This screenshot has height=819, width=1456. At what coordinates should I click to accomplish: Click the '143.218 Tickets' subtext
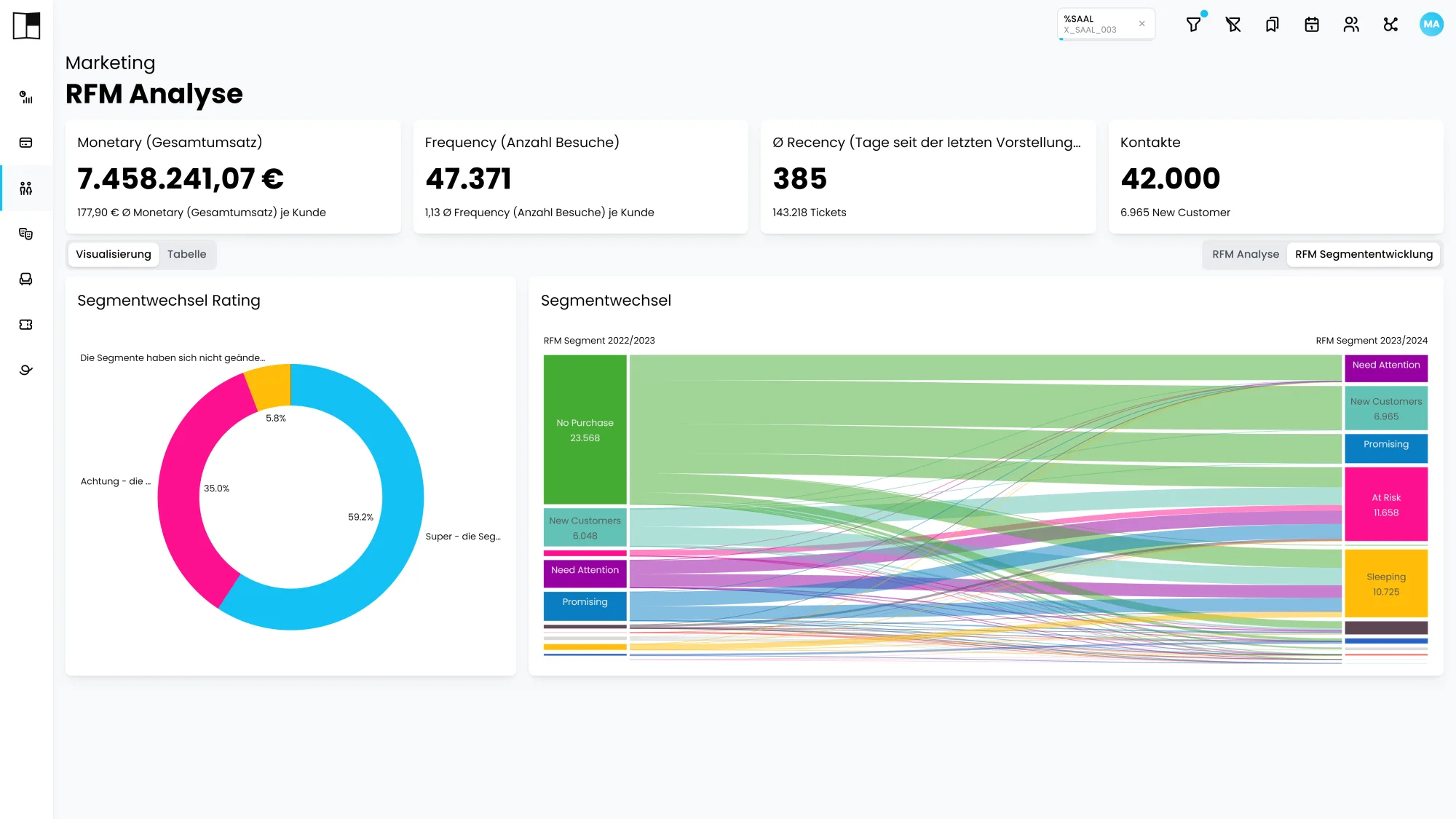[x=810, y=213]
